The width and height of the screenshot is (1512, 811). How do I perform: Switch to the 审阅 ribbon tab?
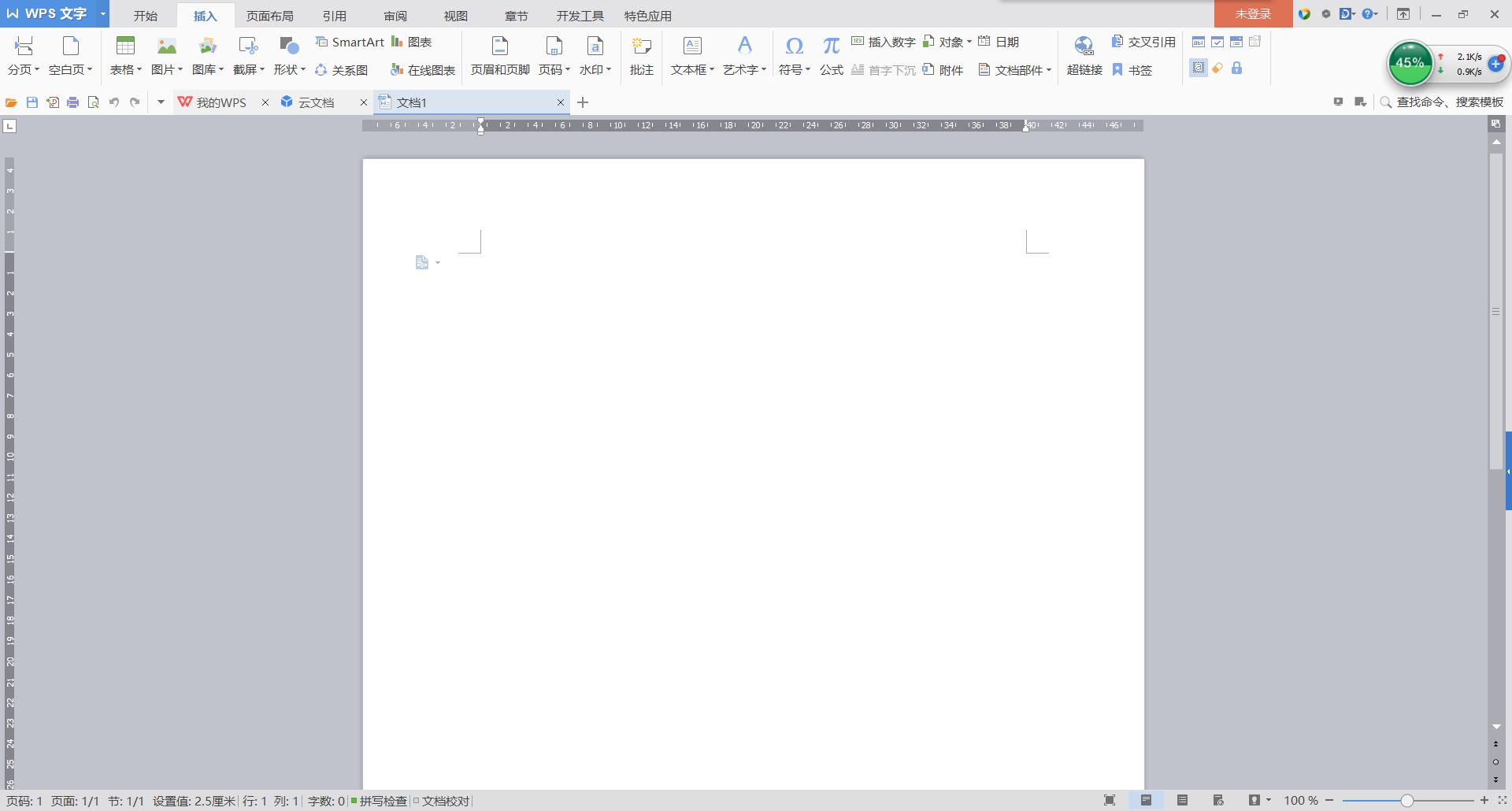(395, 16)
